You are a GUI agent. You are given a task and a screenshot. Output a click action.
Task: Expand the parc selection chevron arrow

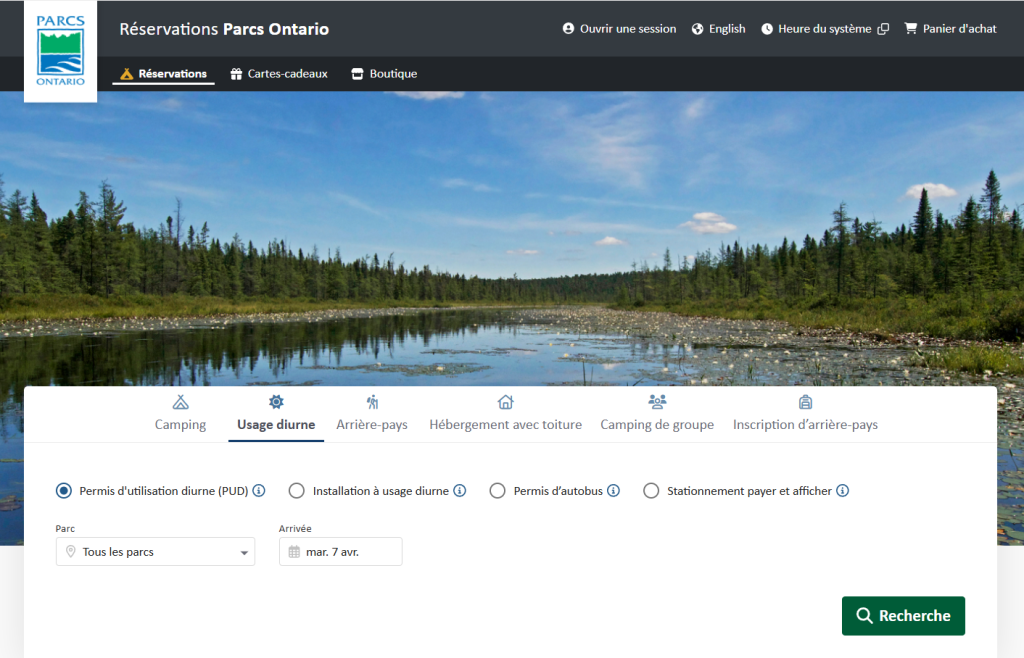point(243,551)
